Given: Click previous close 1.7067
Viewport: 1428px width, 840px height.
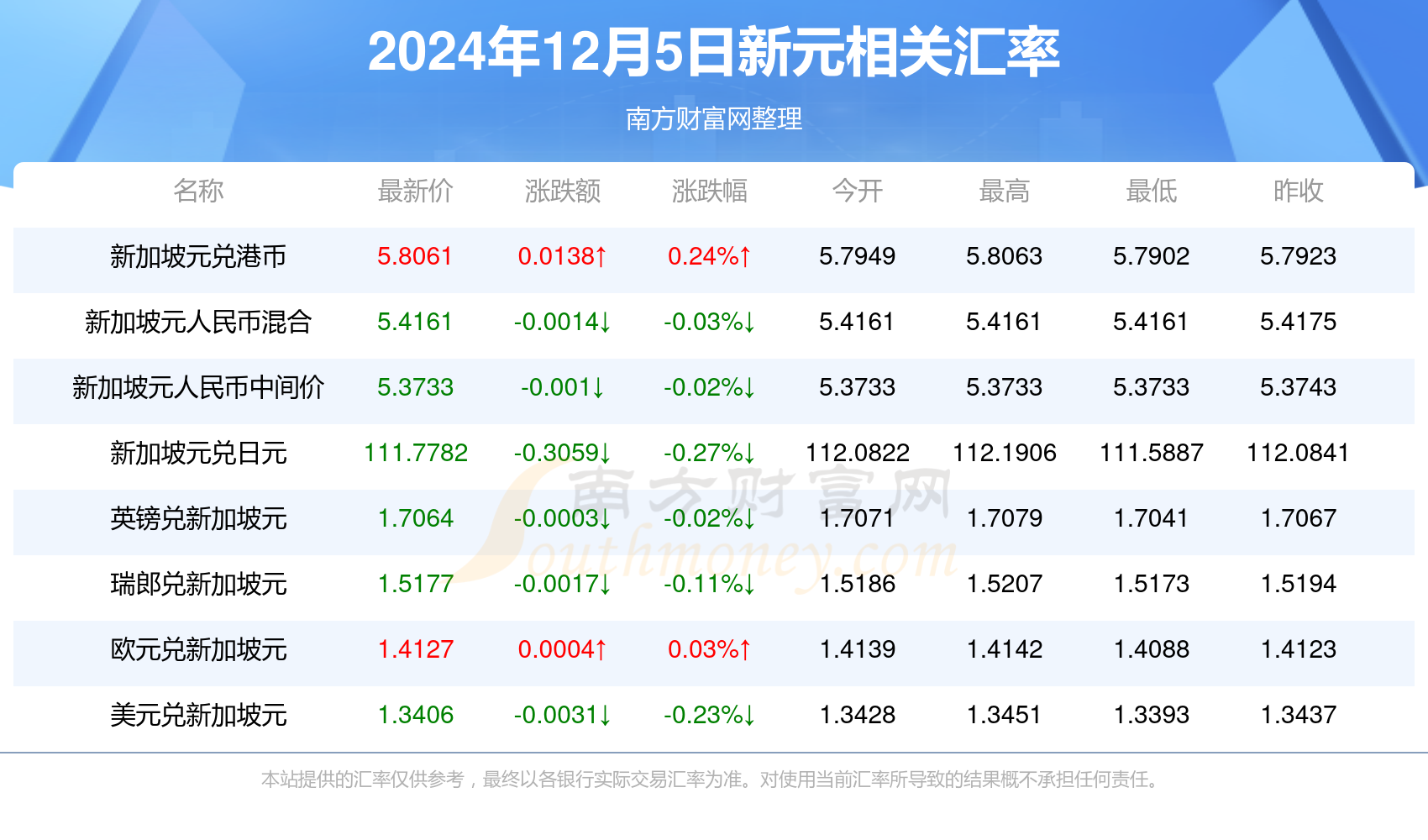Looking at the screenshot, I should tap(1299, 518).
